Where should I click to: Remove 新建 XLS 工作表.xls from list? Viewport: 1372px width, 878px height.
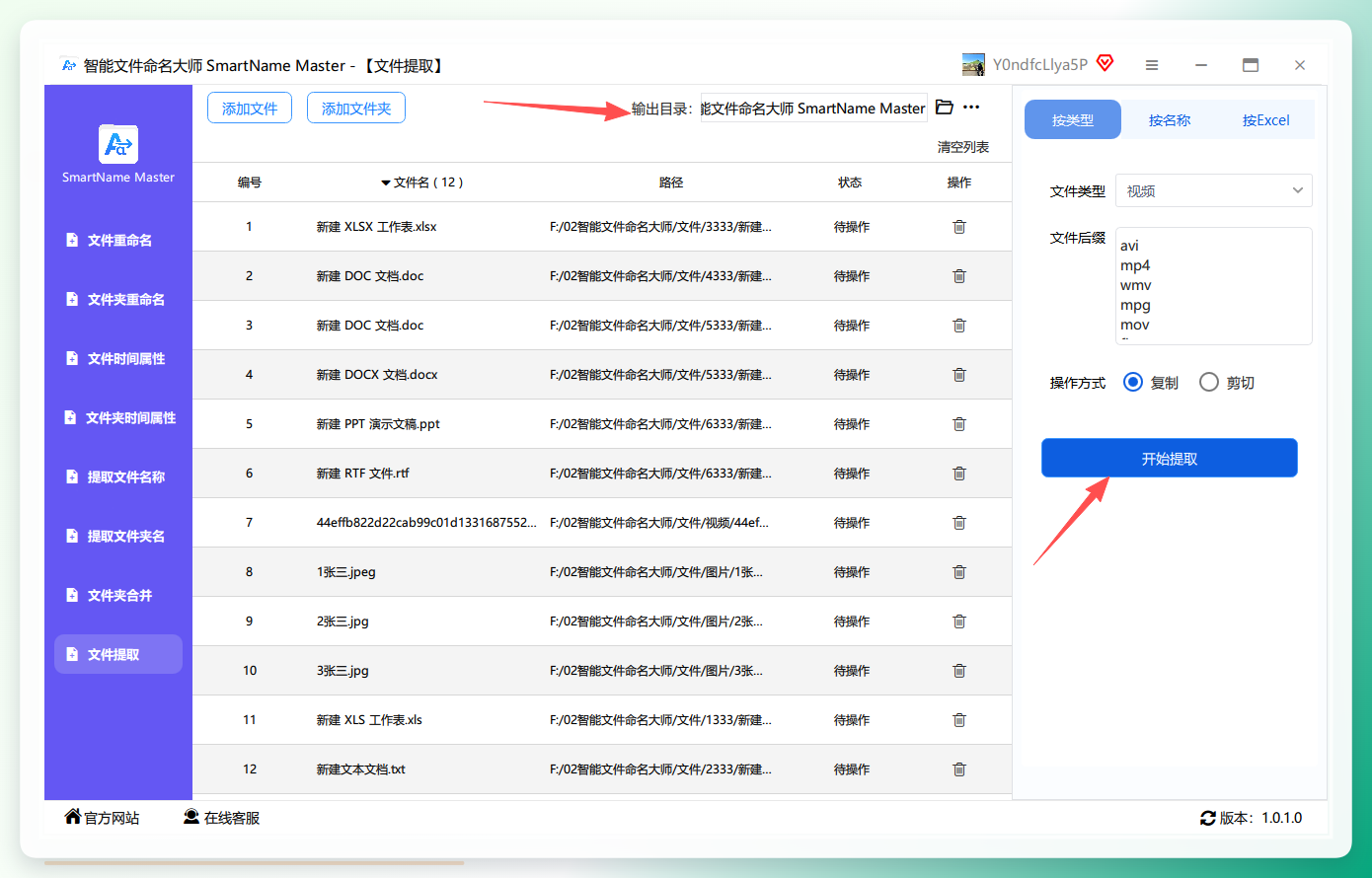click(959, 720)
